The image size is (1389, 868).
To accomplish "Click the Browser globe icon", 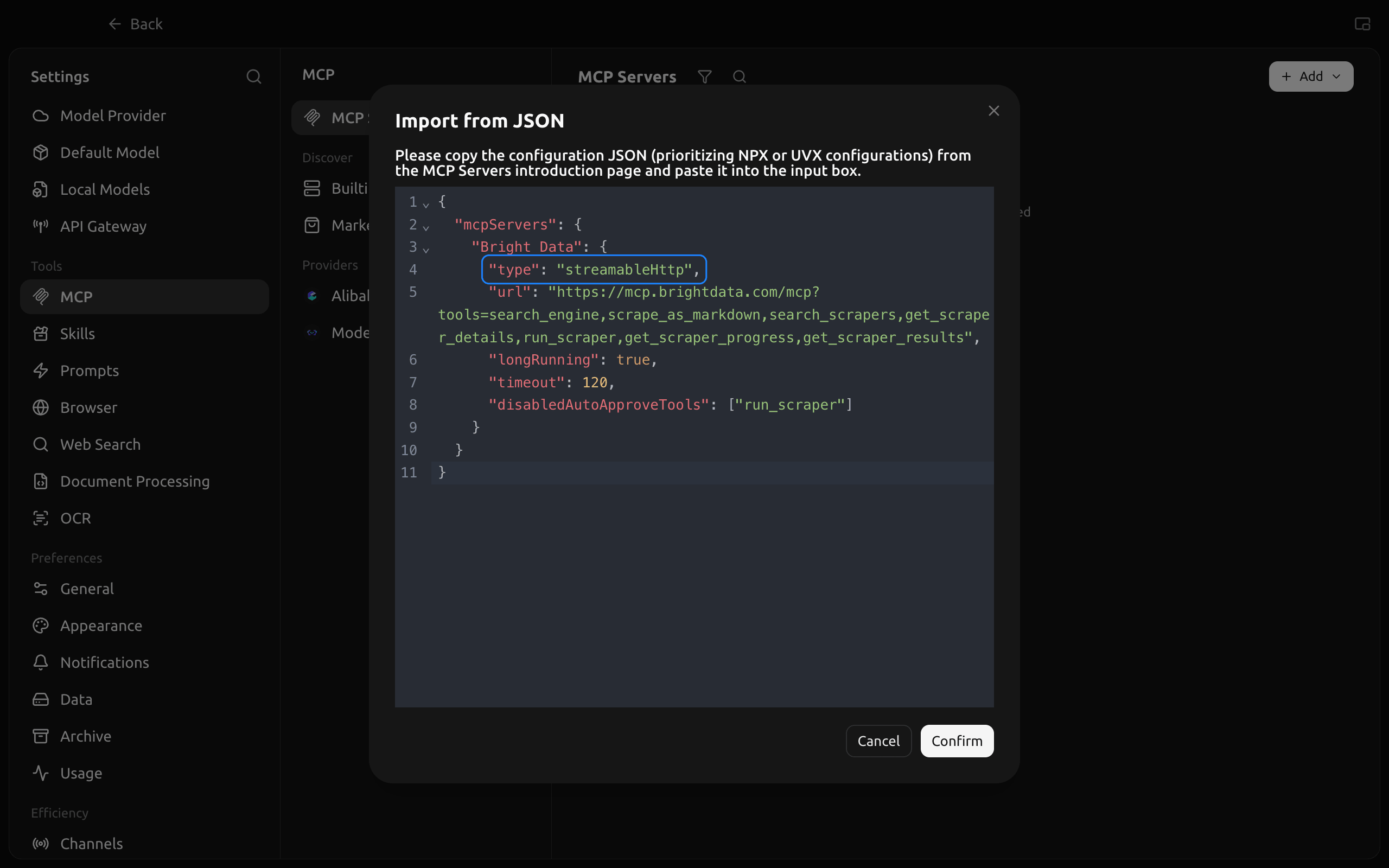I will (x=41, y=407).
